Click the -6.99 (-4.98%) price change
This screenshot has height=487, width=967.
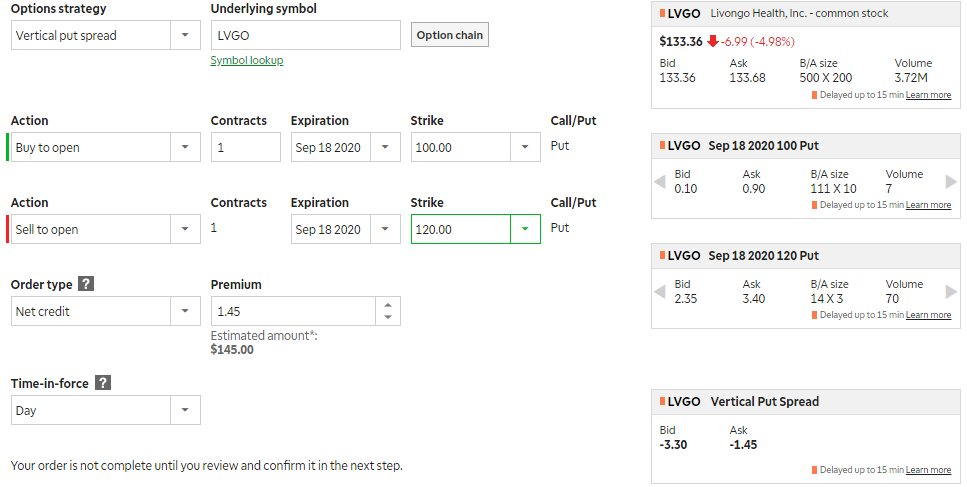click(x=757, y=41)
